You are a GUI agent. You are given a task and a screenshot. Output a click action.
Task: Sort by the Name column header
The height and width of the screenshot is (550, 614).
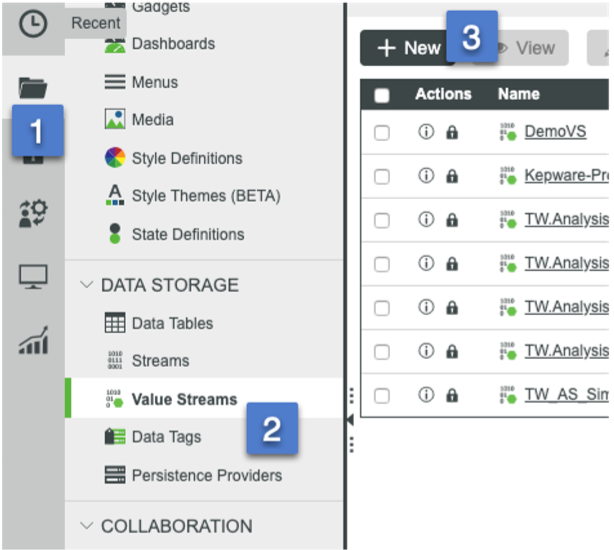coord(519,94)
